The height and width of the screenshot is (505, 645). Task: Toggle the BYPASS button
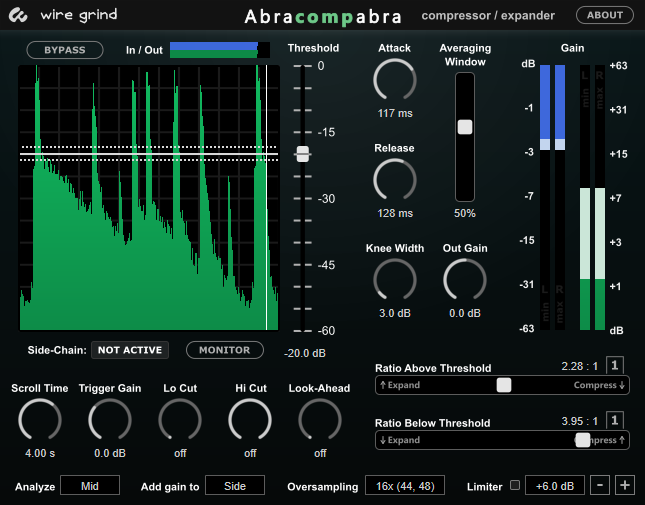(x=65, y=50)
